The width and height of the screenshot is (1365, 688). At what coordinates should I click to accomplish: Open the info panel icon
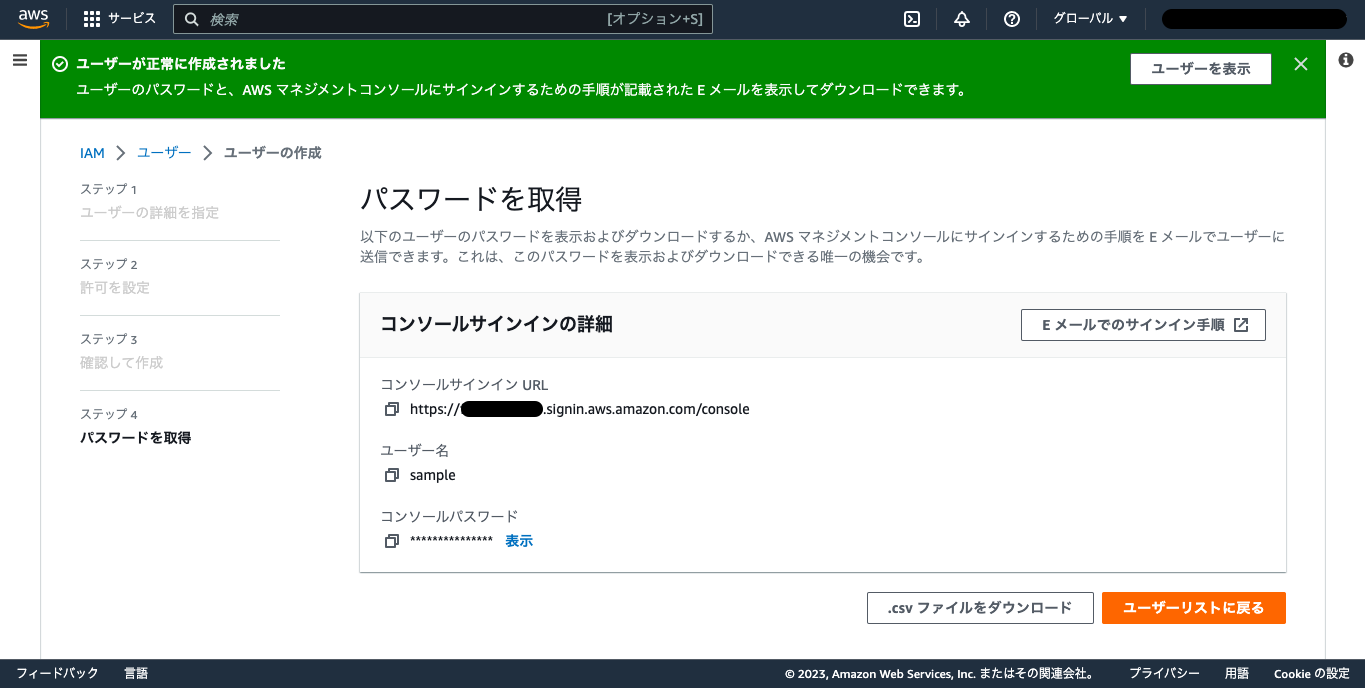click(1345, 60)
